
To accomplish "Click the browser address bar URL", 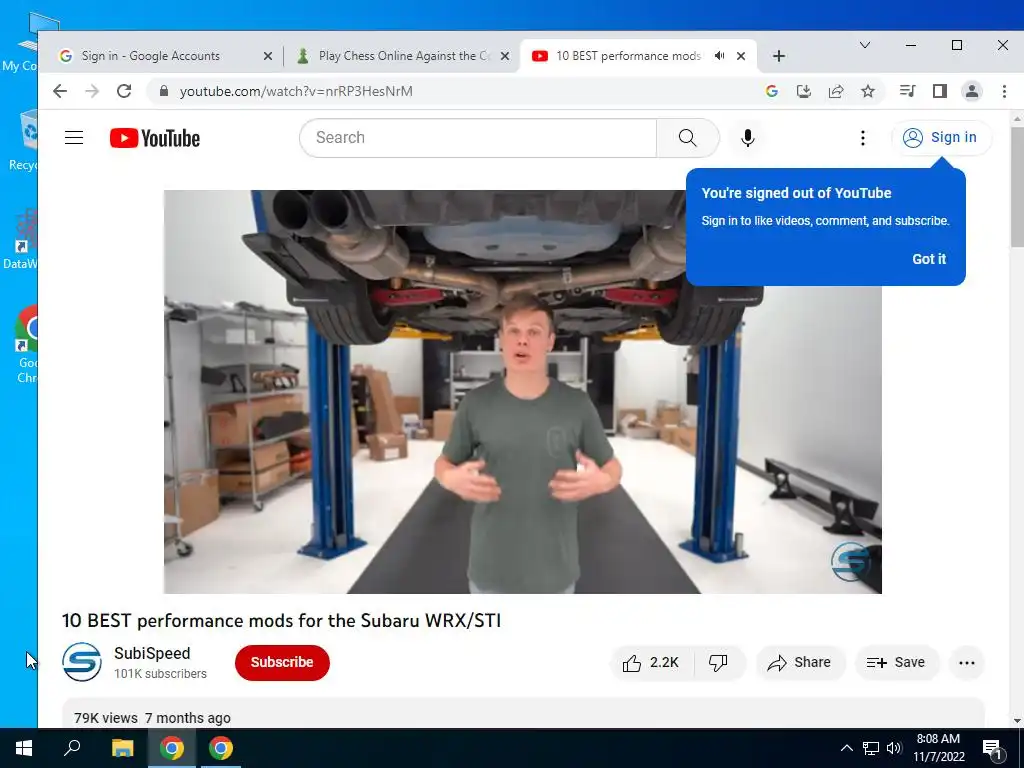I will [296, 91].
